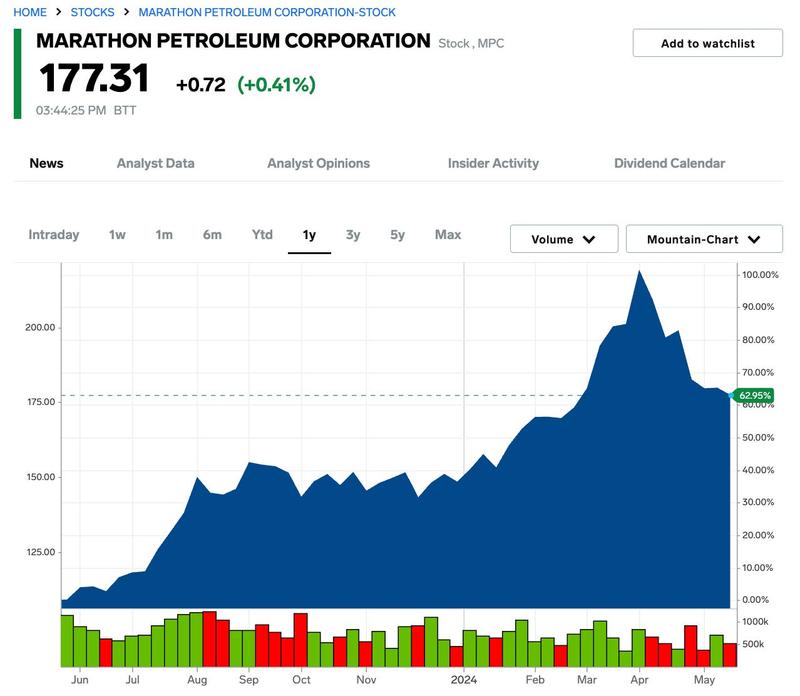Click the 200.00 price axis label
The image size is (800, 696).
(x=40, y=328)
